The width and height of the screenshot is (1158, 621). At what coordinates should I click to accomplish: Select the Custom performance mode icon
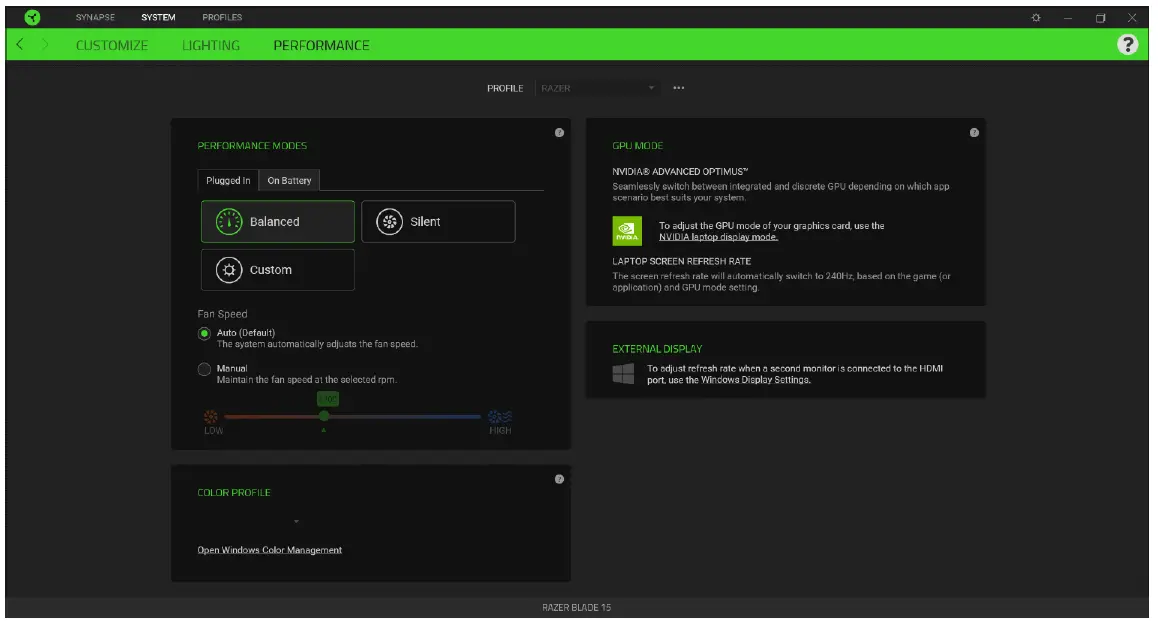pos(231,269)
